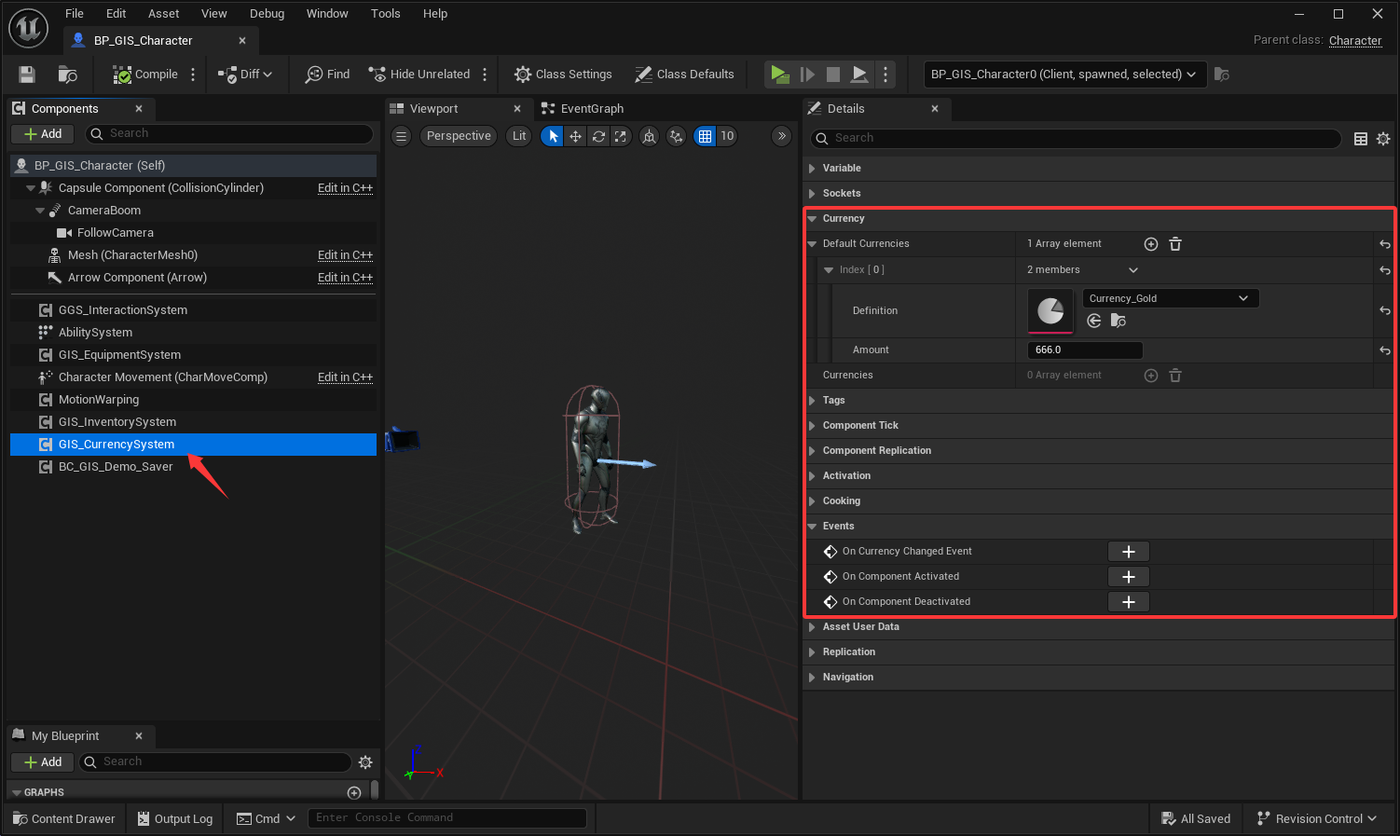The width and height of the screenshot is (1400, 836).
Task: Open Class Settings
Action: pyautogui.click(x=563, y=74)
